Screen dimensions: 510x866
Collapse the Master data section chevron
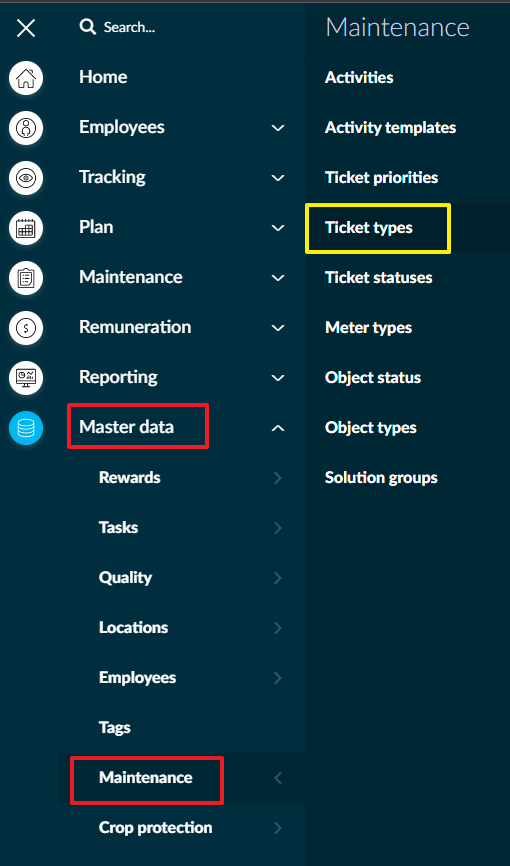(x=278, y=427)
